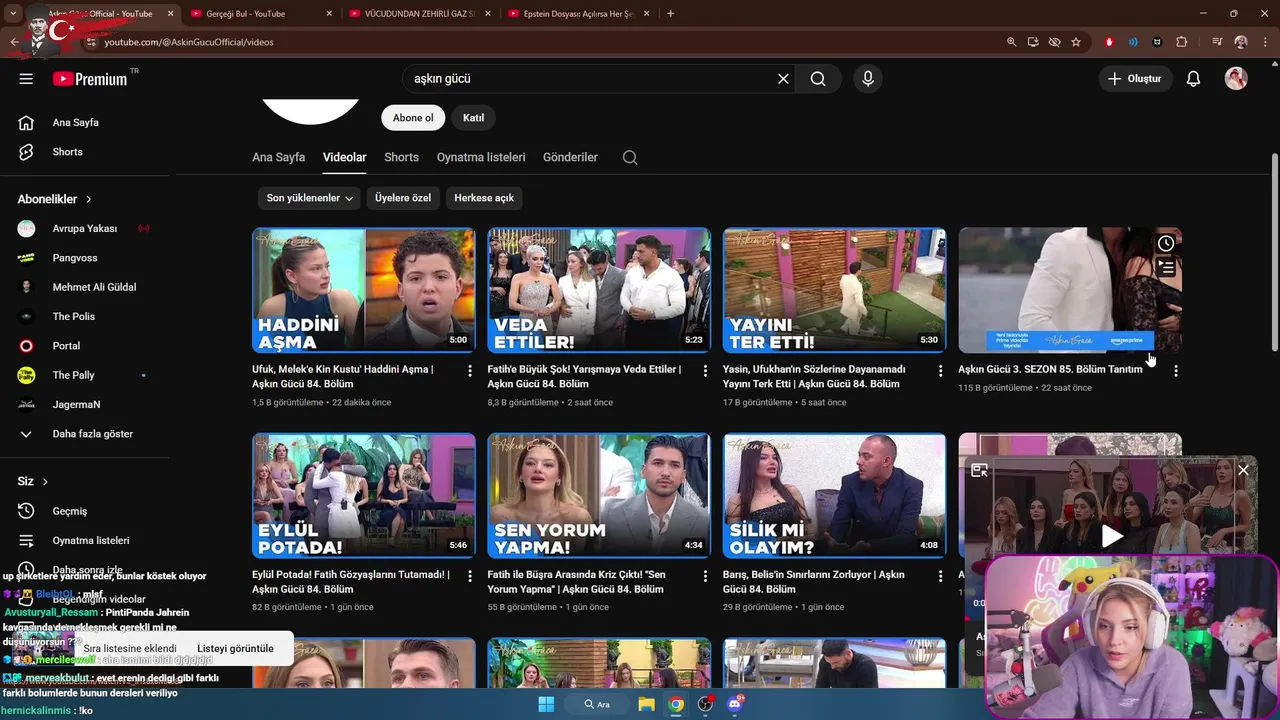Click the taskbar Ara search box
This screenshot has height=720, width=1280.
point(596,704)
